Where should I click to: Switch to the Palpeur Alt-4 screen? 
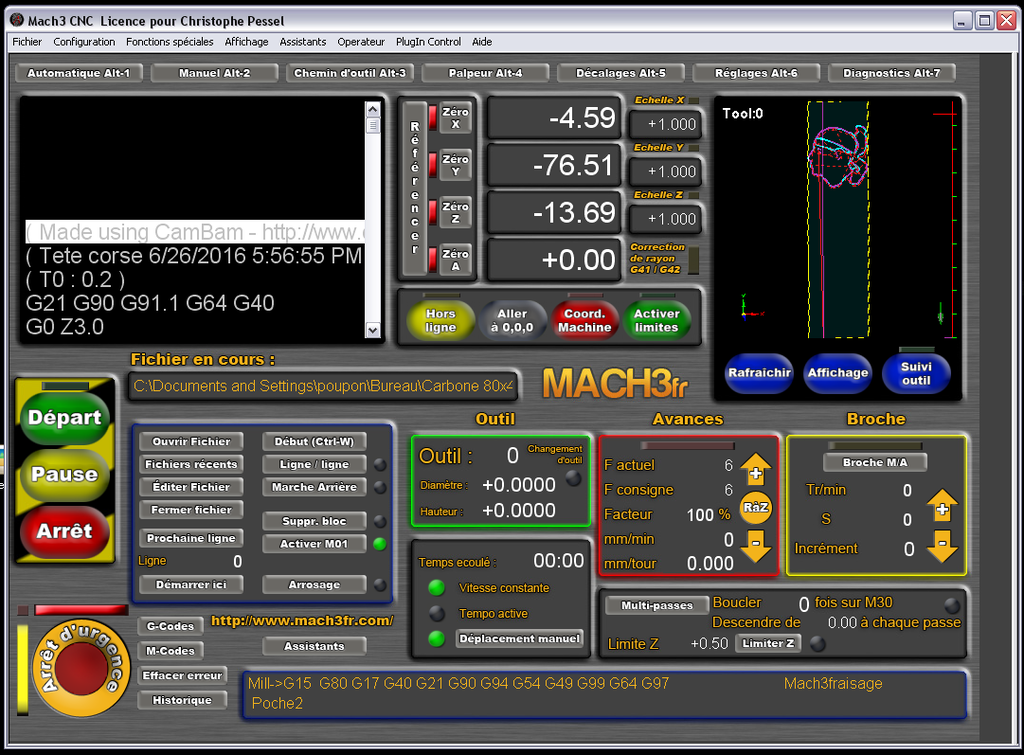click(485, 73)
